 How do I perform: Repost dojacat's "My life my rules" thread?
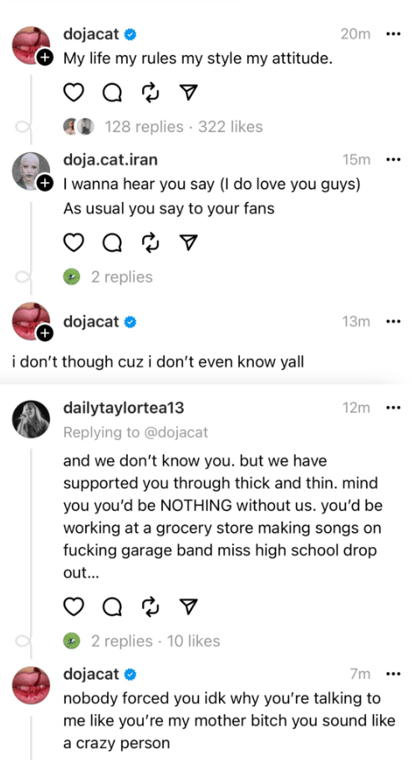click(x=151, y=92)
